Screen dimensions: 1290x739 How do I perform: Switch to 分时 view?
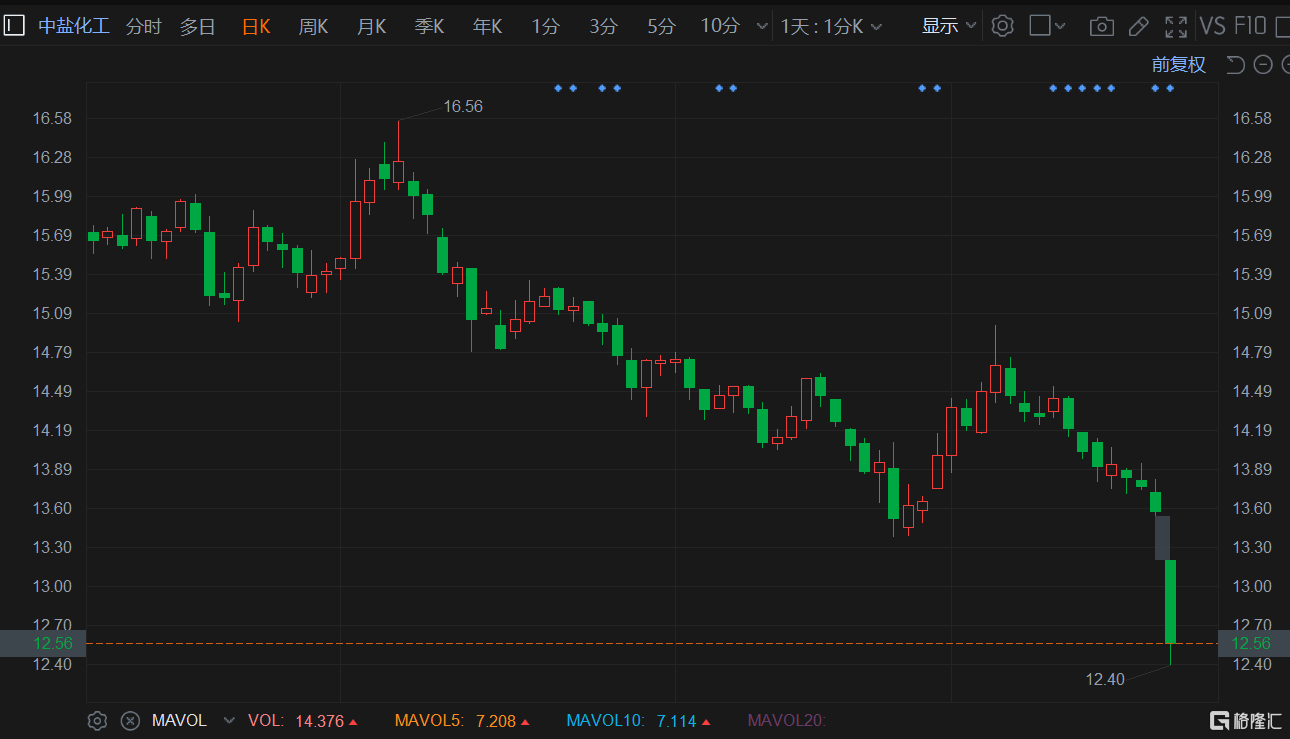point(143,27)
